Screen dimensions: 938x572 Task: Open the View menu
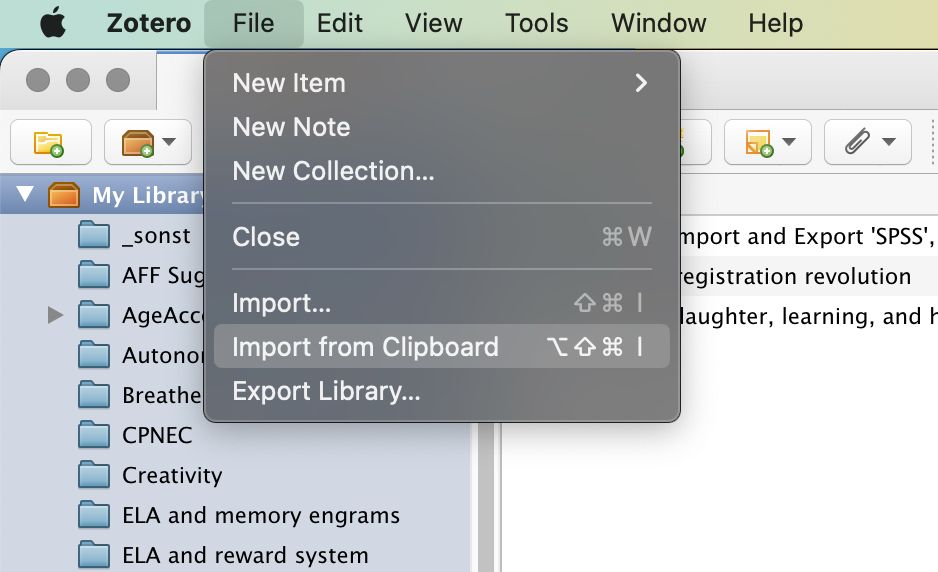pos(434,23)
